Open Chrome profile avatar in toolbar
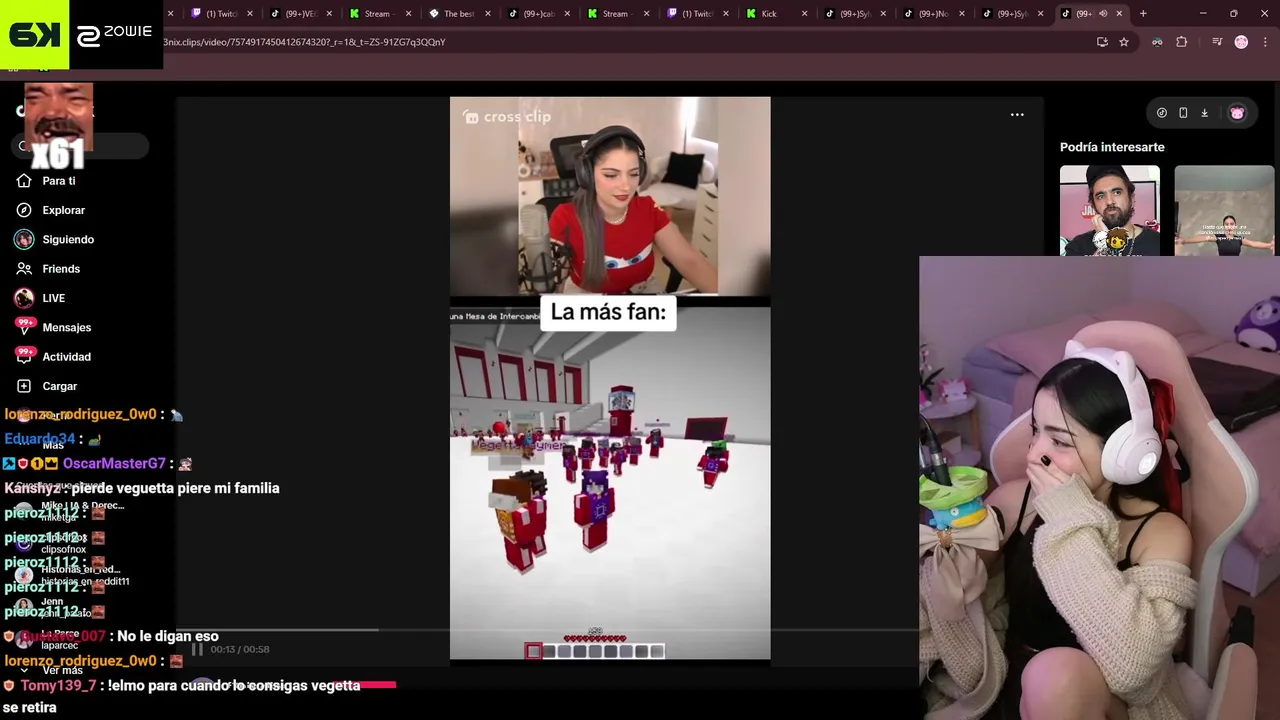The width and height of the screenshot is (1280, 720). [1241, 42]
